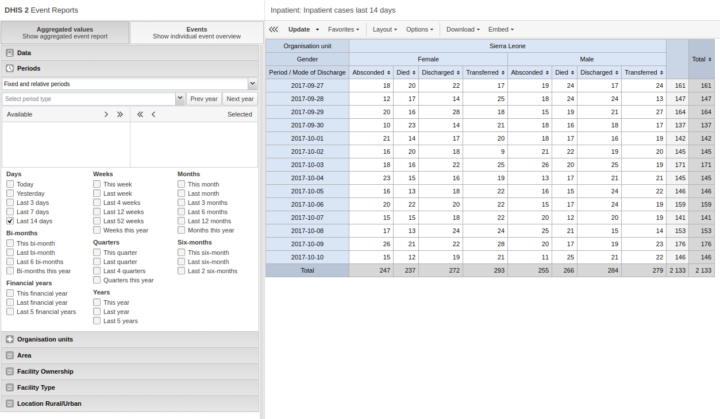Check Last 5 financial years checkbox
The width and height of the screenshot is (720, 419).
[10, 311]
